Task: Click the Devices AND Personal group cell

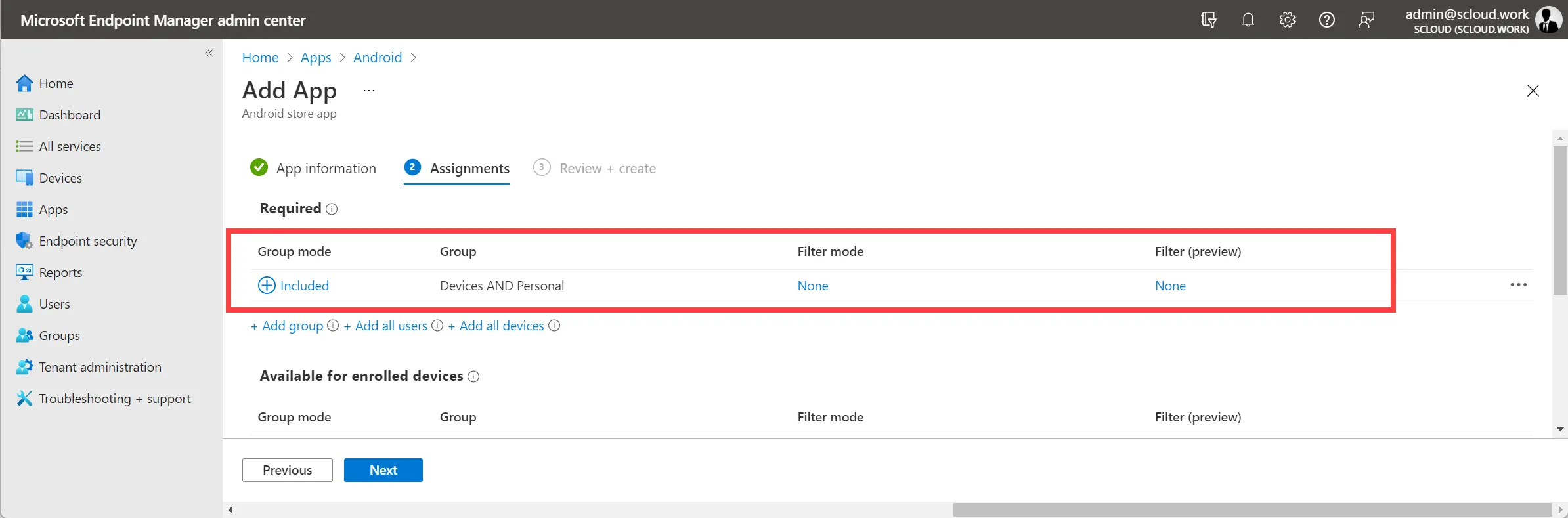Action: tap(502, 286)
